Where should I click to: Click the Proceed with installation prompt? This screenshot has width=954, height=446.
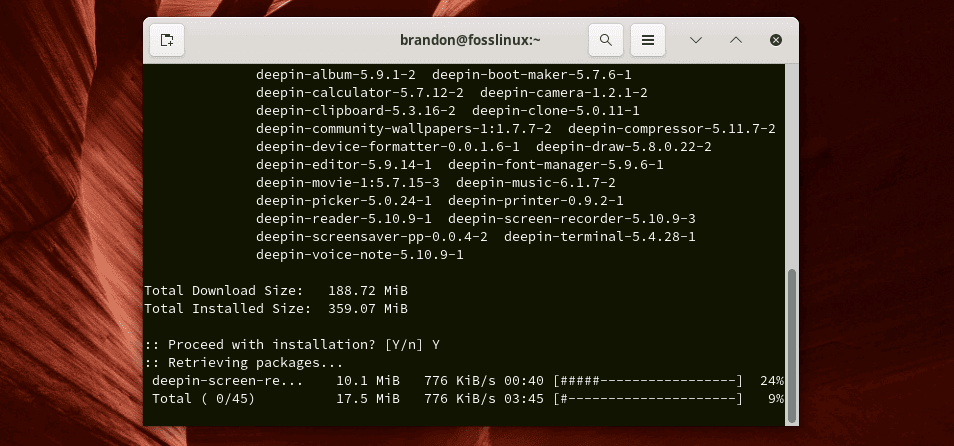[x=292, y=344]
